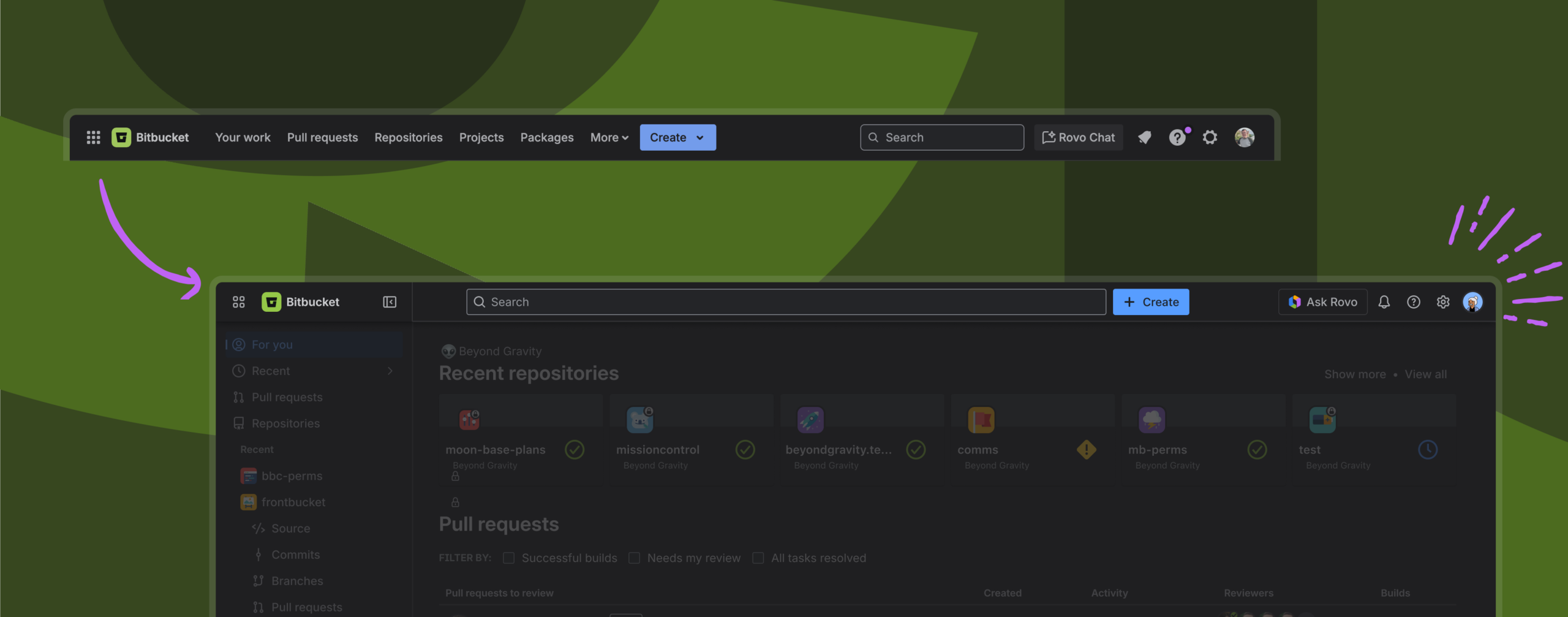This screenshot has width=1568, height=617.
Task: Open settings gear in top navigation bar
Action: (x=1210, y=137)
